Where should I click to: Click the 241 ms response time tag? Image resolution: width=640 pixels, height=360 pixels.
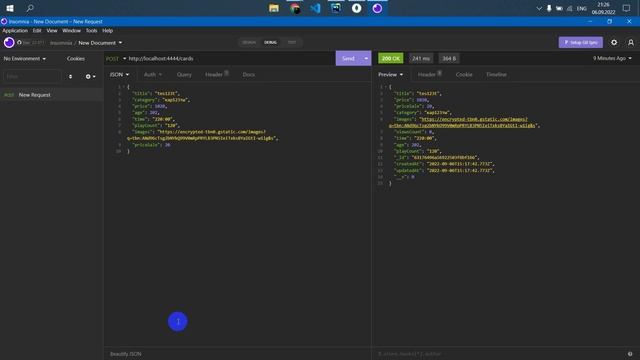pos(421,58)
